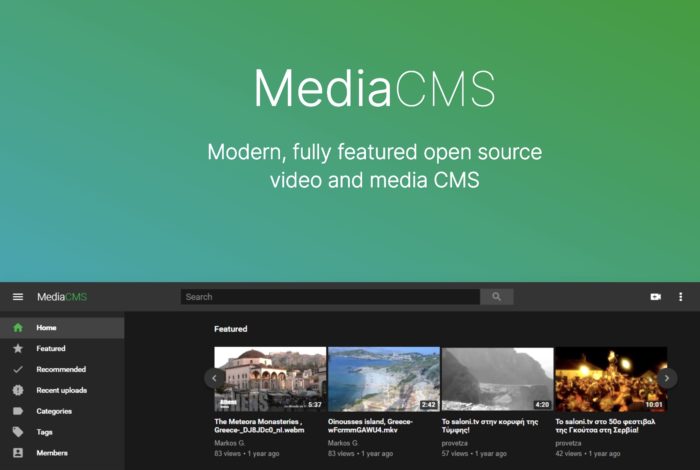The width and height of the screenshot is (700, 470).
Task: Open the Oinousses island video thumbnail
Action: pos(384,379)
